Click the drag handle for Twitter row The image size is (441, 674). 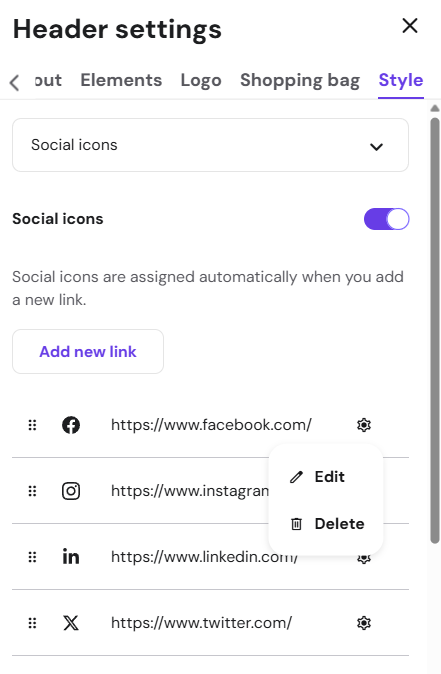32,623
